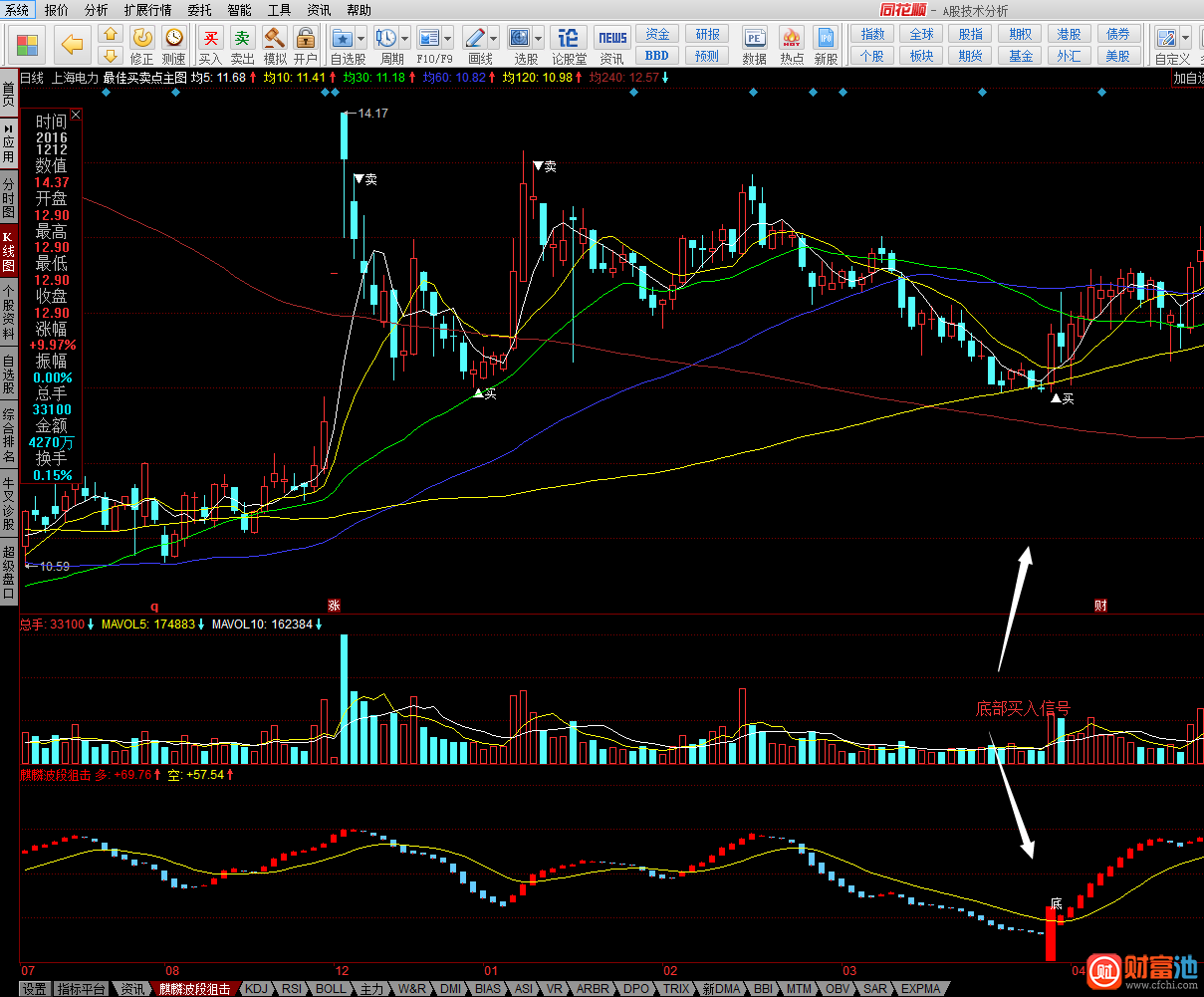Screen dimensions: 1204x997
Task: Click the four-color home grid icon
Action: click(28, 46)
